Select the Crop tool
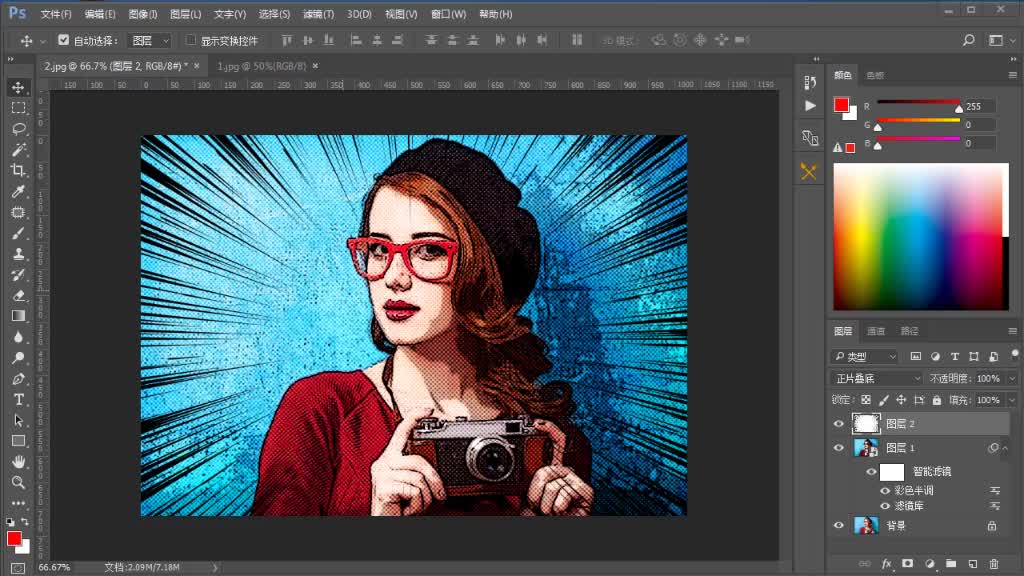Viewport: 1024px width, 576px height. tap(18, 171)
